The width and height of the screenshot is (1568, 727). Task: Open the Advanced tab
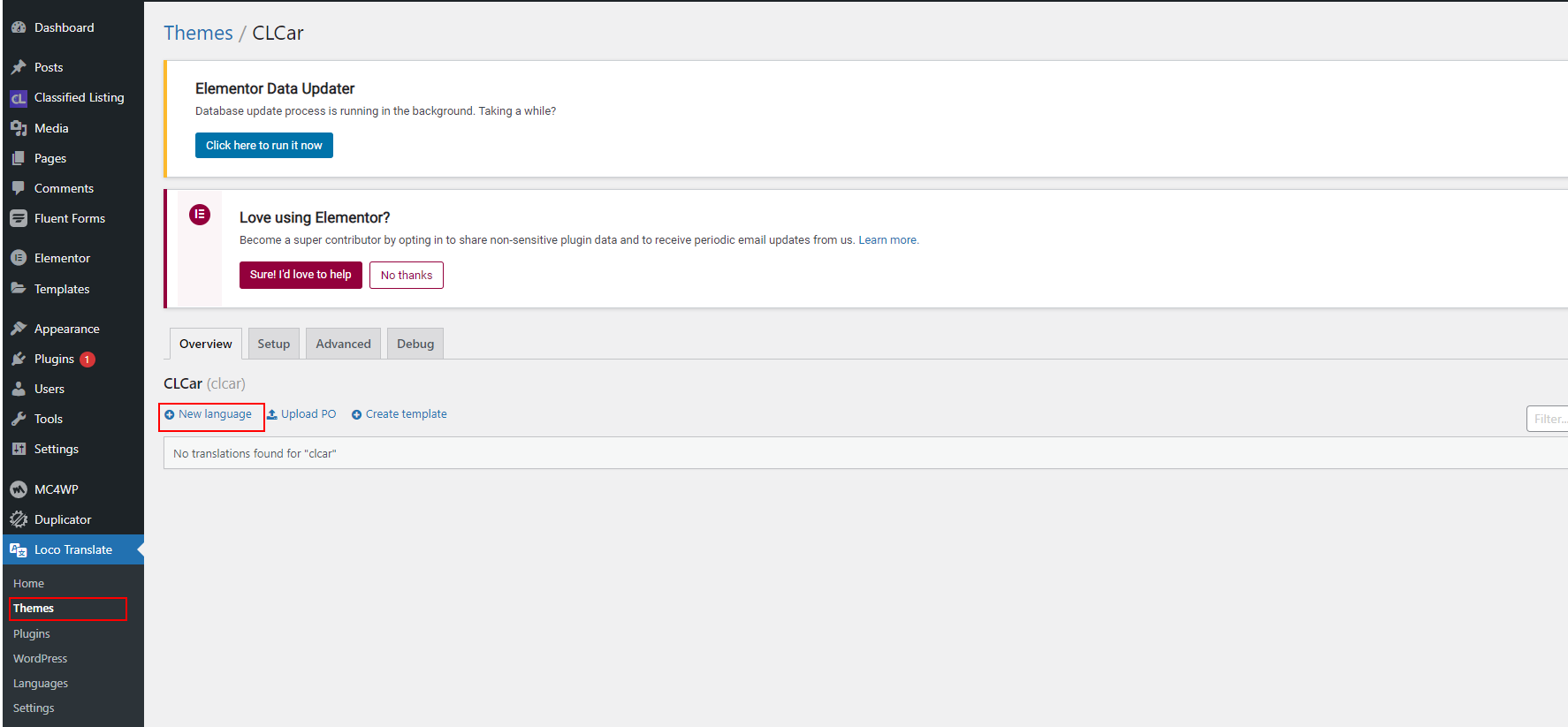click(344, 344)
